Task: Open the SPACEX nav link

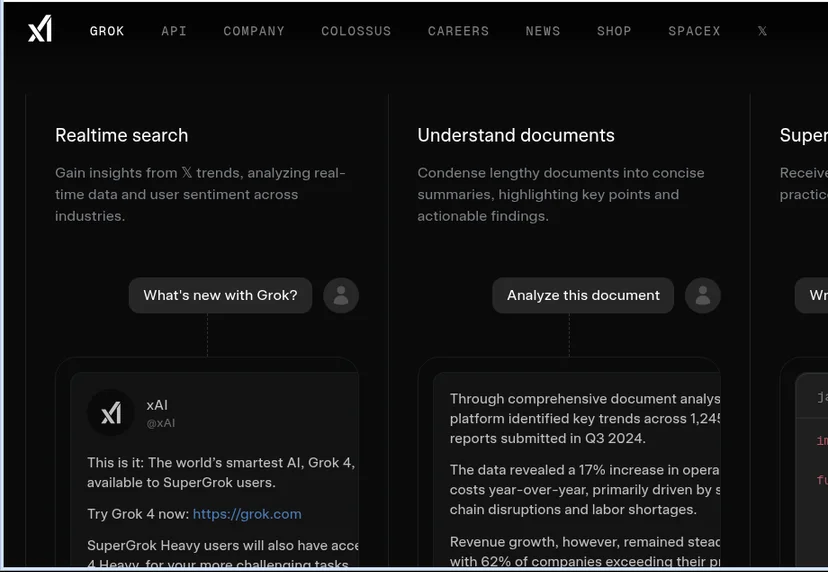Action: point(694,31)
